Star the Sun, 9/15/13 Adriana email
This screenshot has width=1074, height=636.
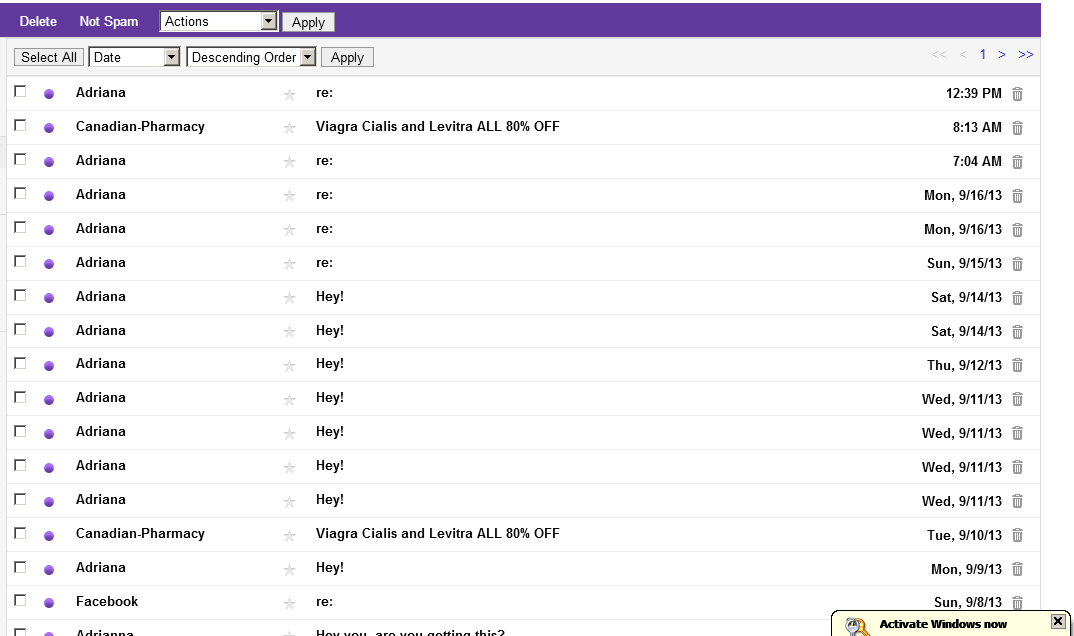point(289,264)
